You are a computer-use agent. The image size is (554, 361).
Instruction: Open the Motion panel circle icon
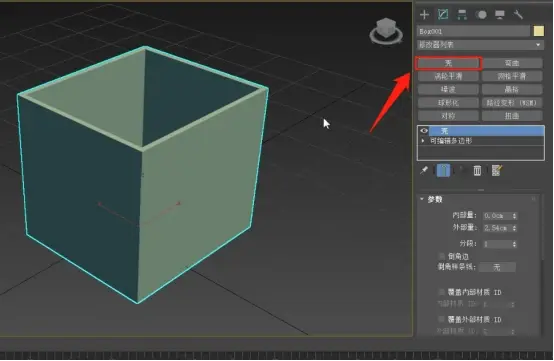pos(481,15)
